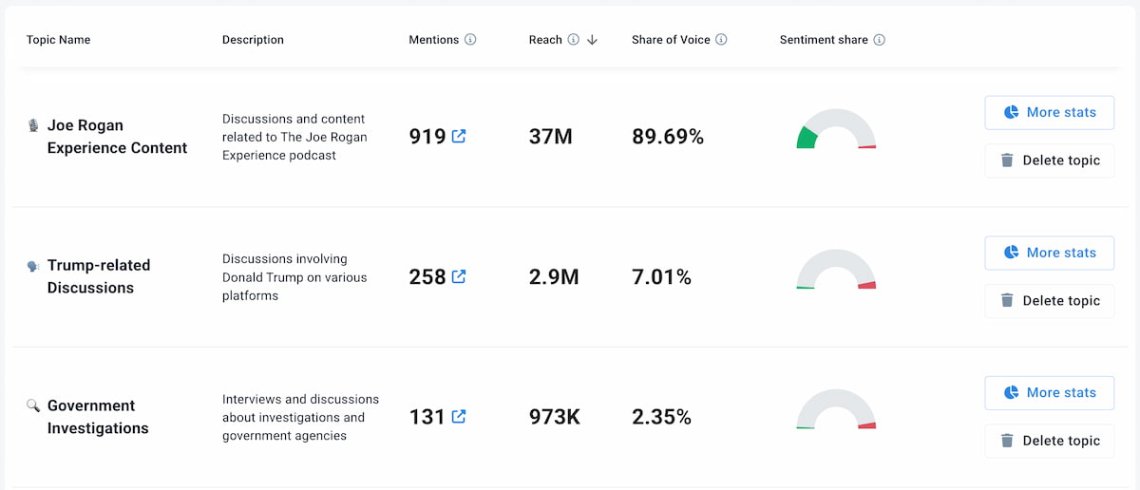Click magnifier icon of Government Investigations topic
1140x490 pixels.
[33, 406]
